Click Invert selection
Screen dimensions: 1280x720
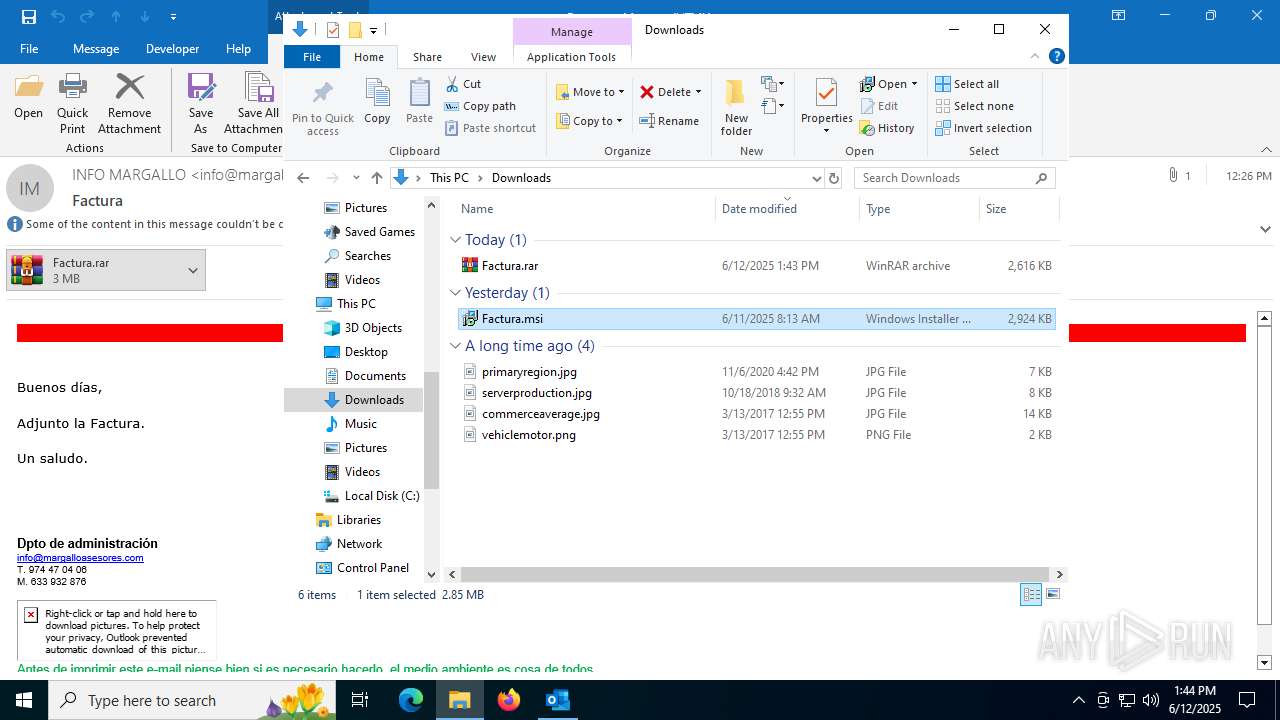983,128
